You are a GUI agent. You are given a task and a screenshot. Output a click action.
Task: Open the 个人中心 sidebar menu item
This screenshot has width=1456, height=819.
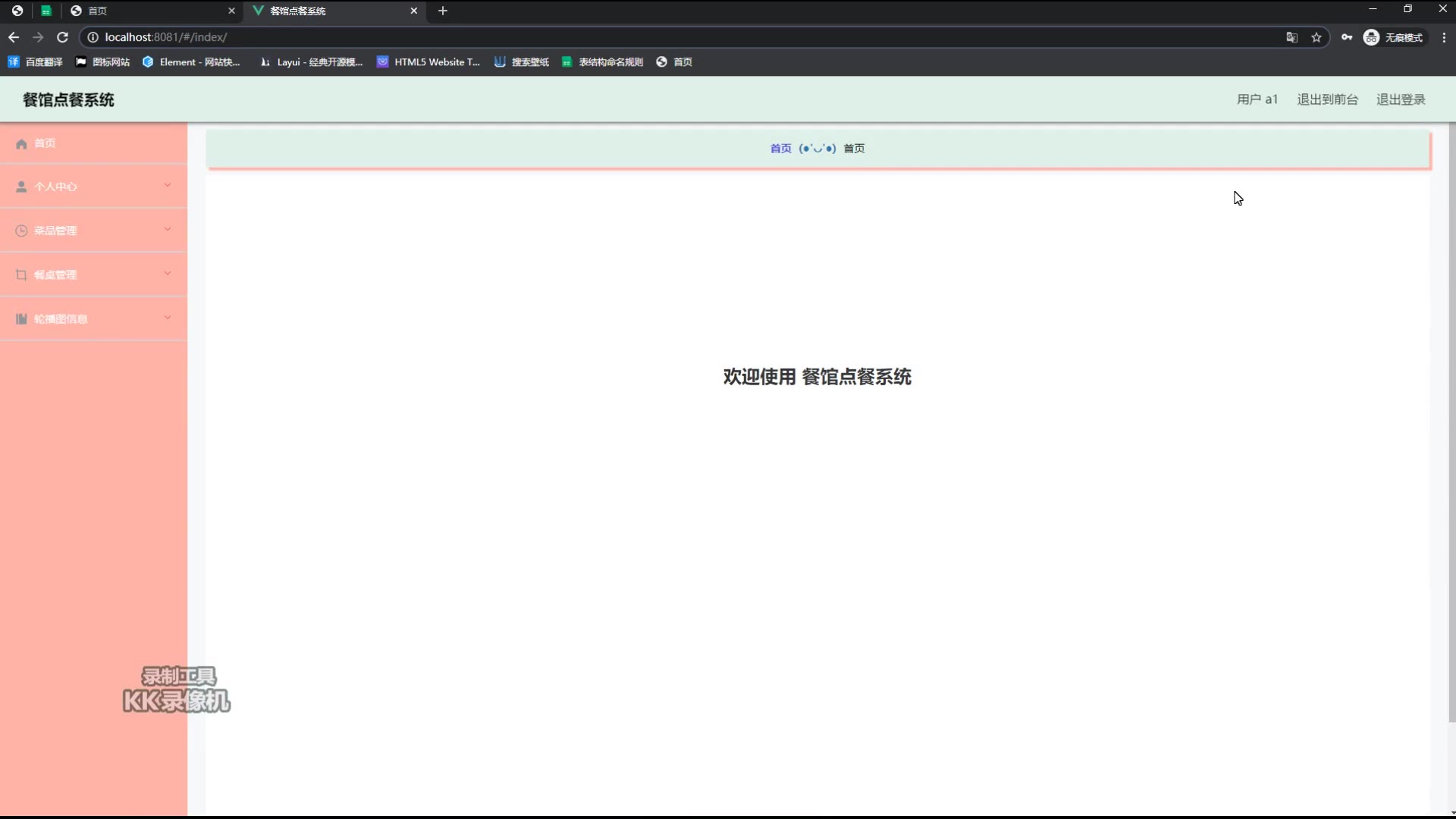click(x=93, y=187)
